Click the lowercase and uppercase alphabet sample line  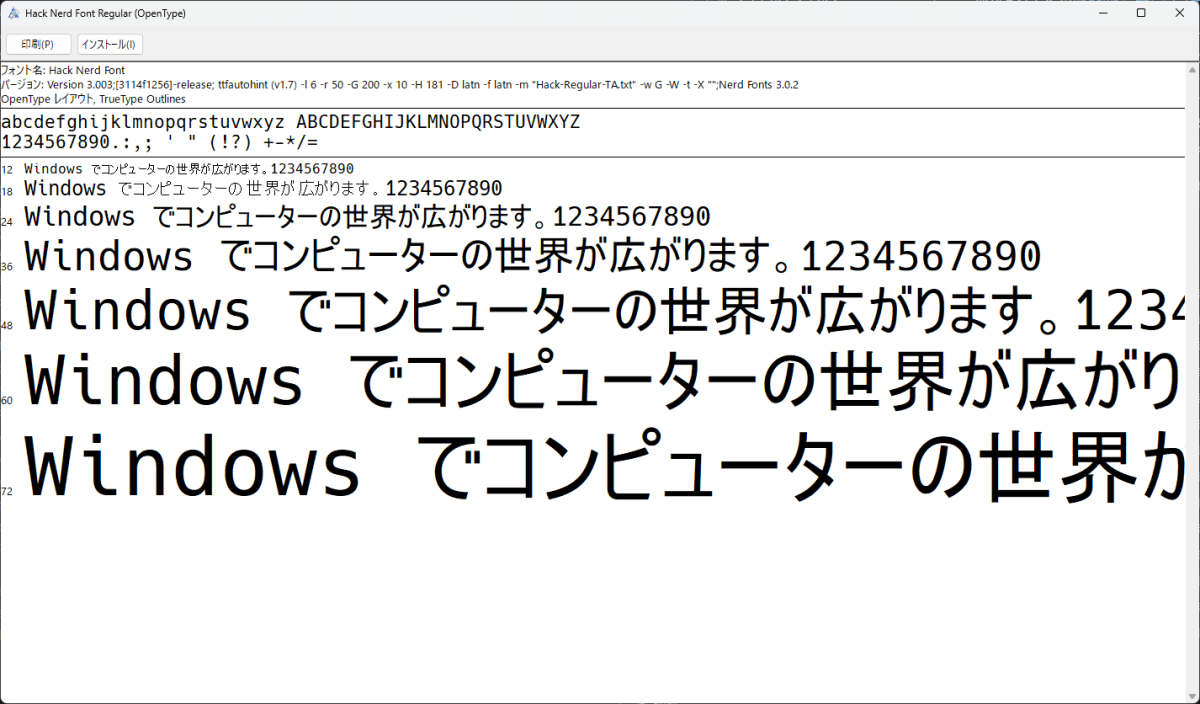point(290,122)
